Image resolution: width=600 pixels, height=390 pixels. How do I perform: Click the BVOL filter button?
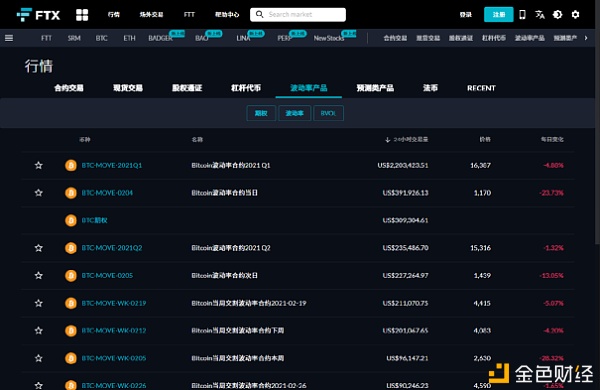click(328, 113)
